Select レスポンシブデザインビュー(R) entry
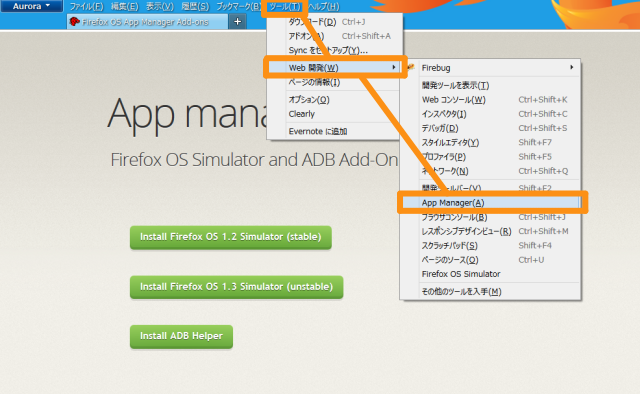Screen dimensions: 640x394 click(491, 231)
